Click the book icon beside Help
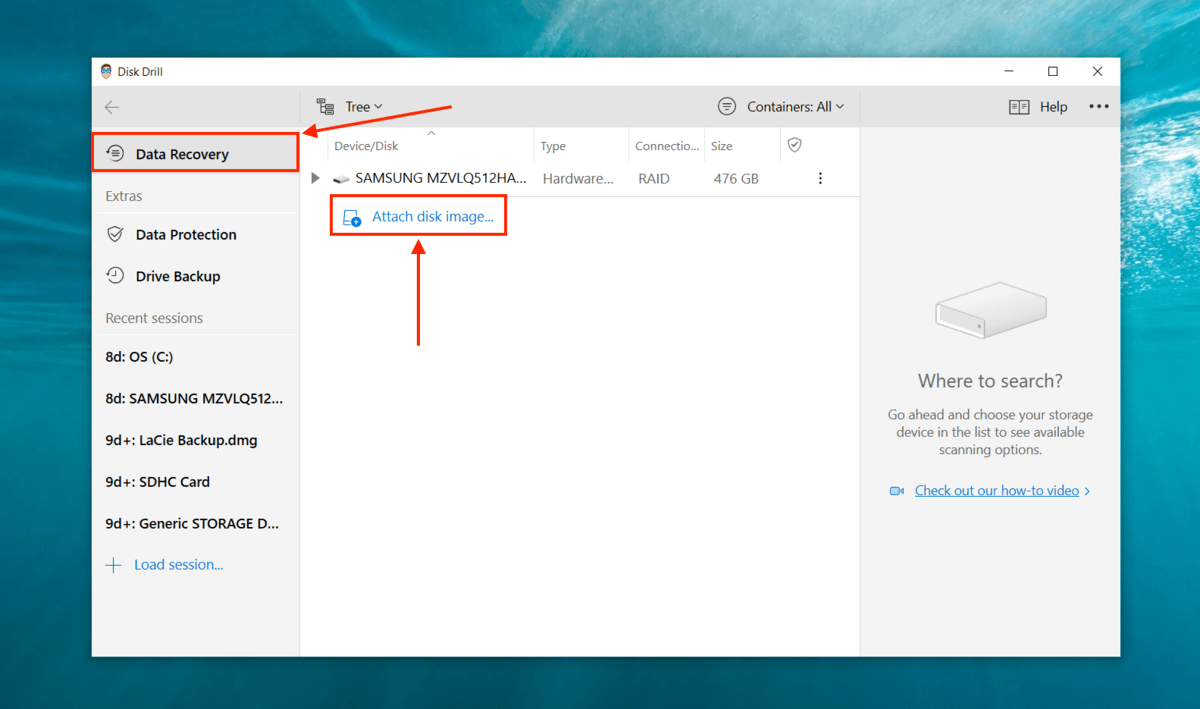 point(1019,107)
